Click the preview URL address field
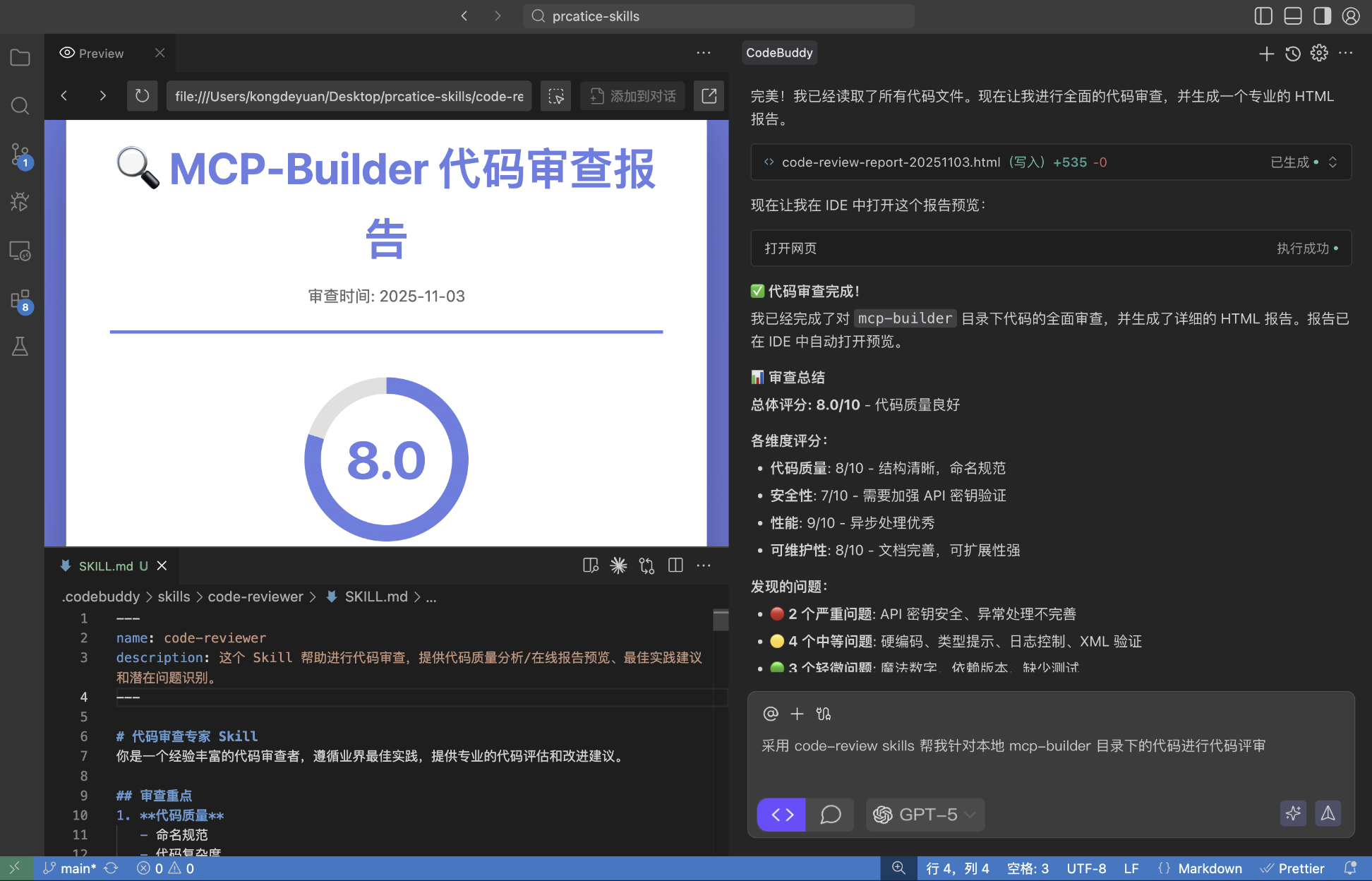 point(349,96)
